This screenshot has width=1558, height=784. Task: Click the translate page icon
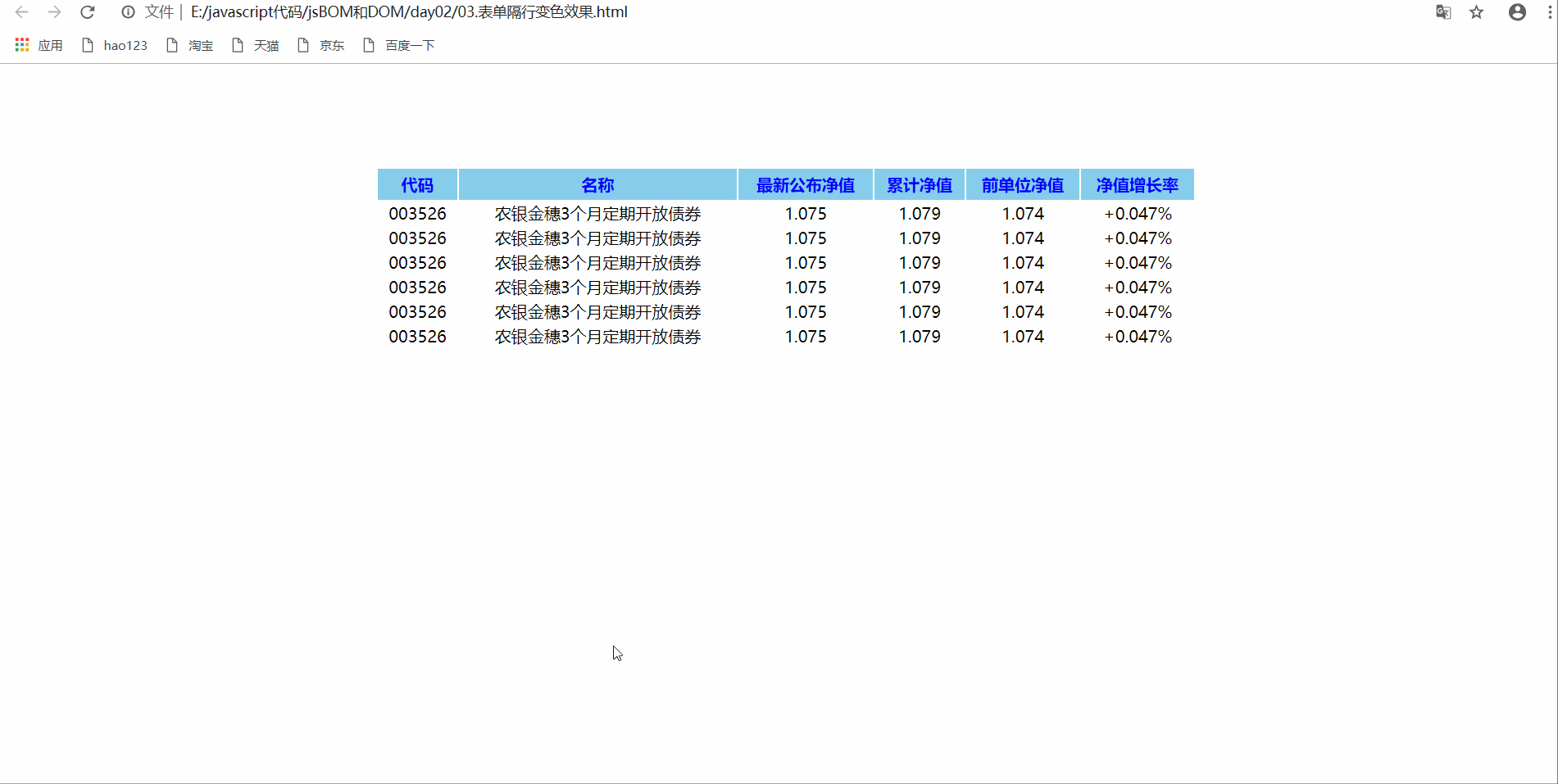tap(1444, 12)
